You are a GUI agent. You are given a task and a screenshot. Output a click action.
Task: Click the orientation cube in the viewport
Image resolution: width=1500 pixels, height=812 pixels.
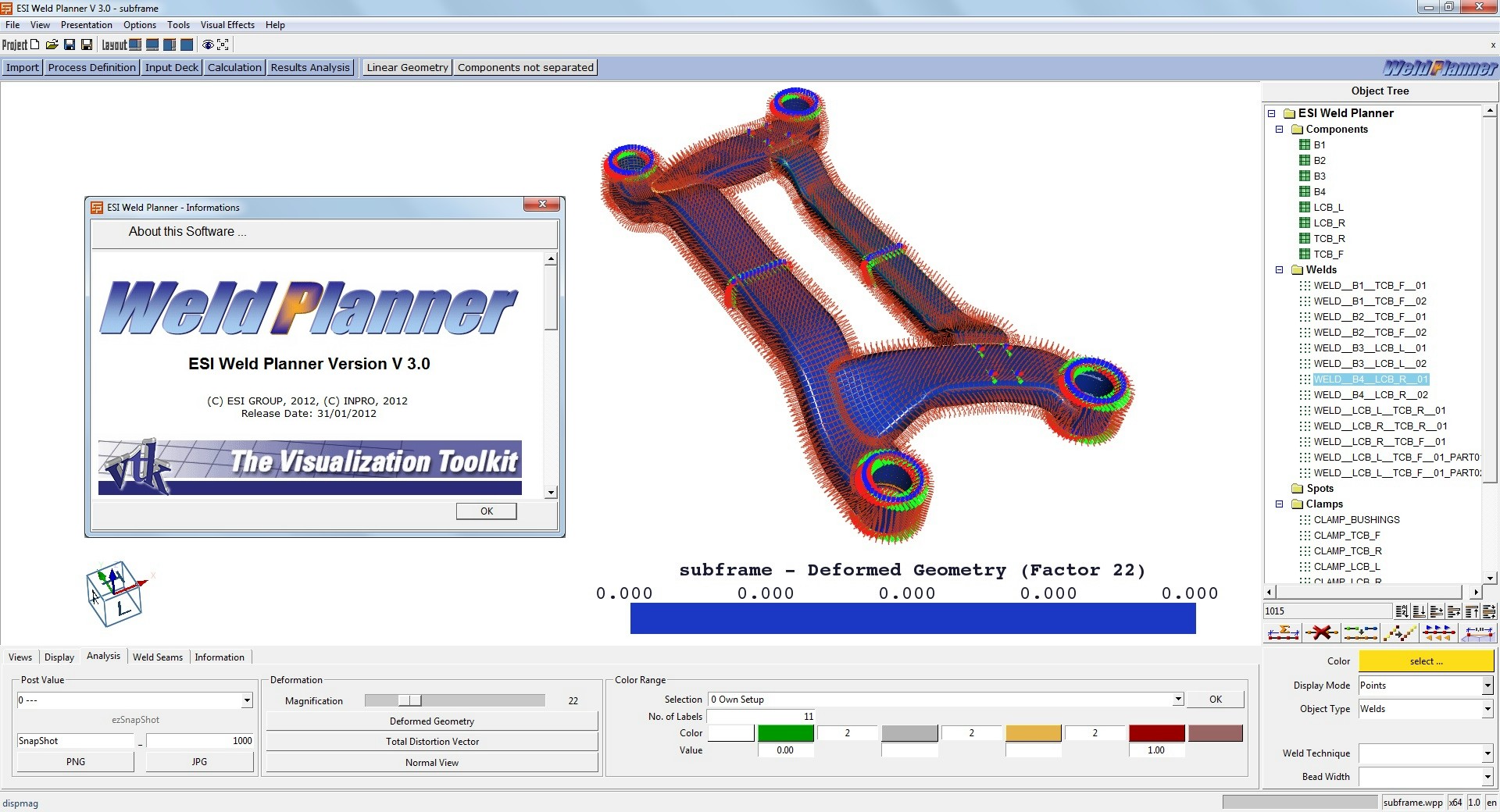pos(115,593)
